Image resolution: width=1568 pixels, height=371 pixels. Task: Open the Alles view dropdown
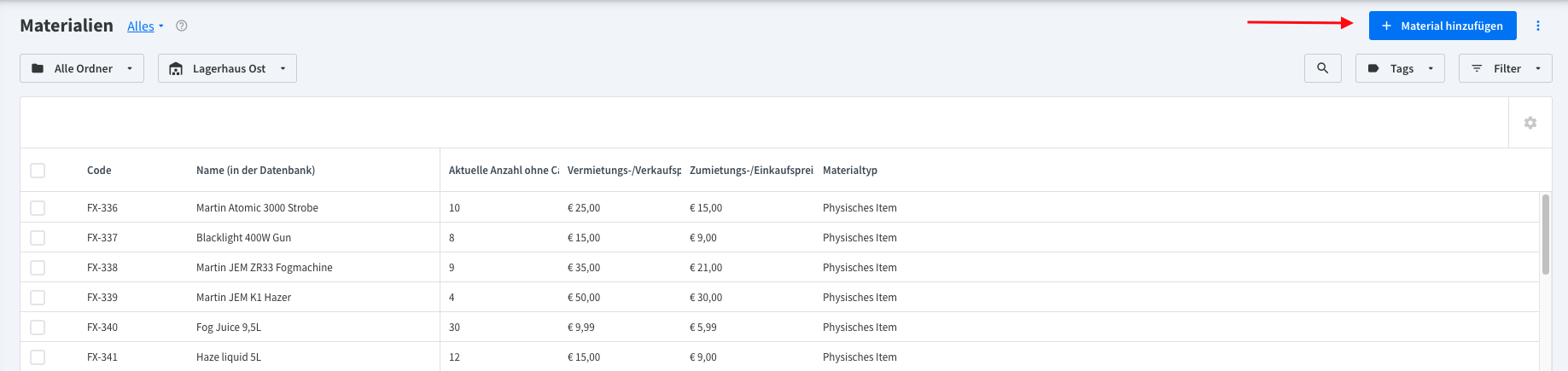145,26
